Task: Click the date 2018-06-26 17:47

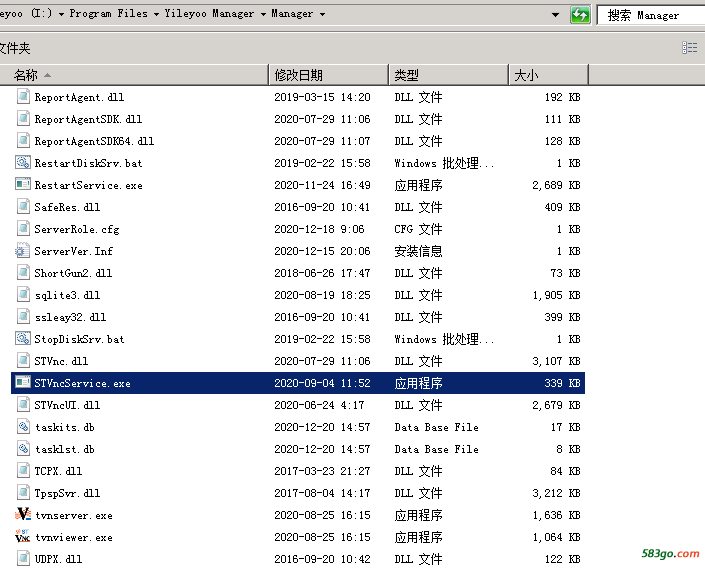Action: (x=322, y=273)
